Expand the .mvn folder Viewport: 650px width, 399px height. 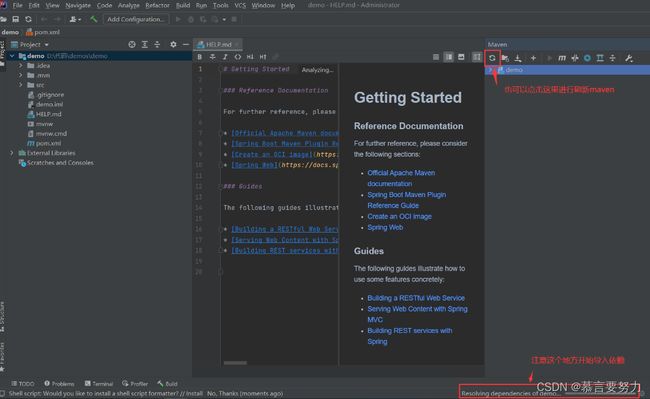tap(21, 75)
